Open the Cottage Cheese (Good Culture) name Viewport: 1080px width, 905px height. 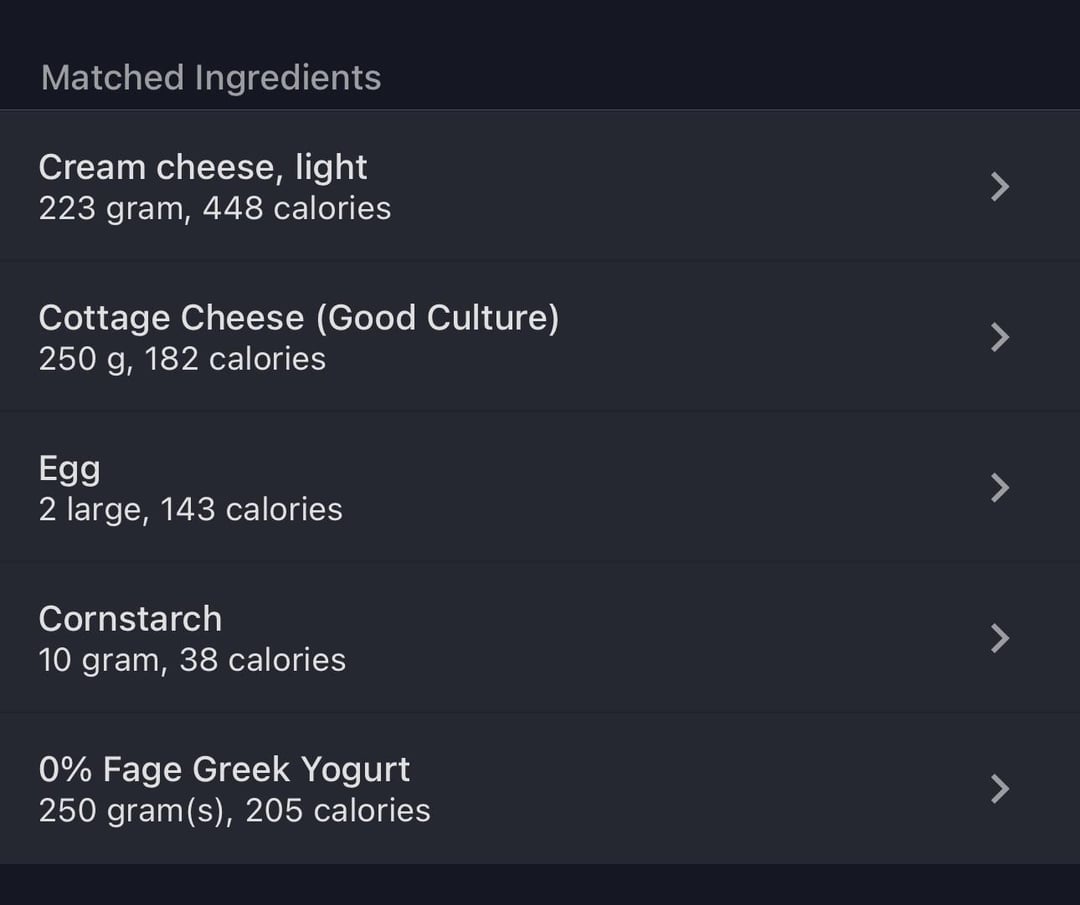299,318
